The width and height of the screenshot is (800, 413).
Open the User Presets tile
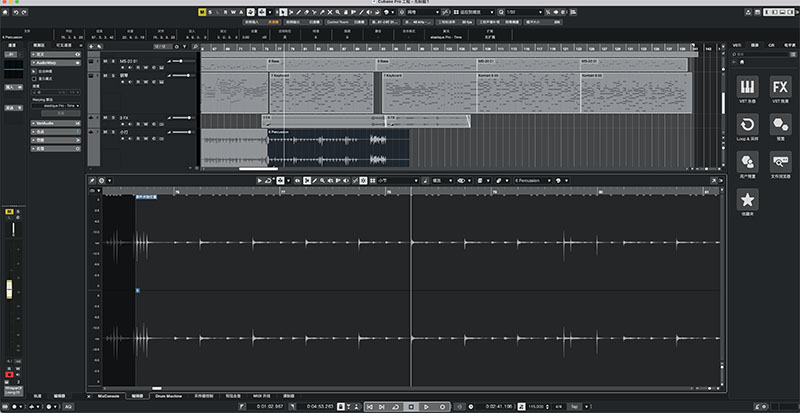[x=747, y=161]
